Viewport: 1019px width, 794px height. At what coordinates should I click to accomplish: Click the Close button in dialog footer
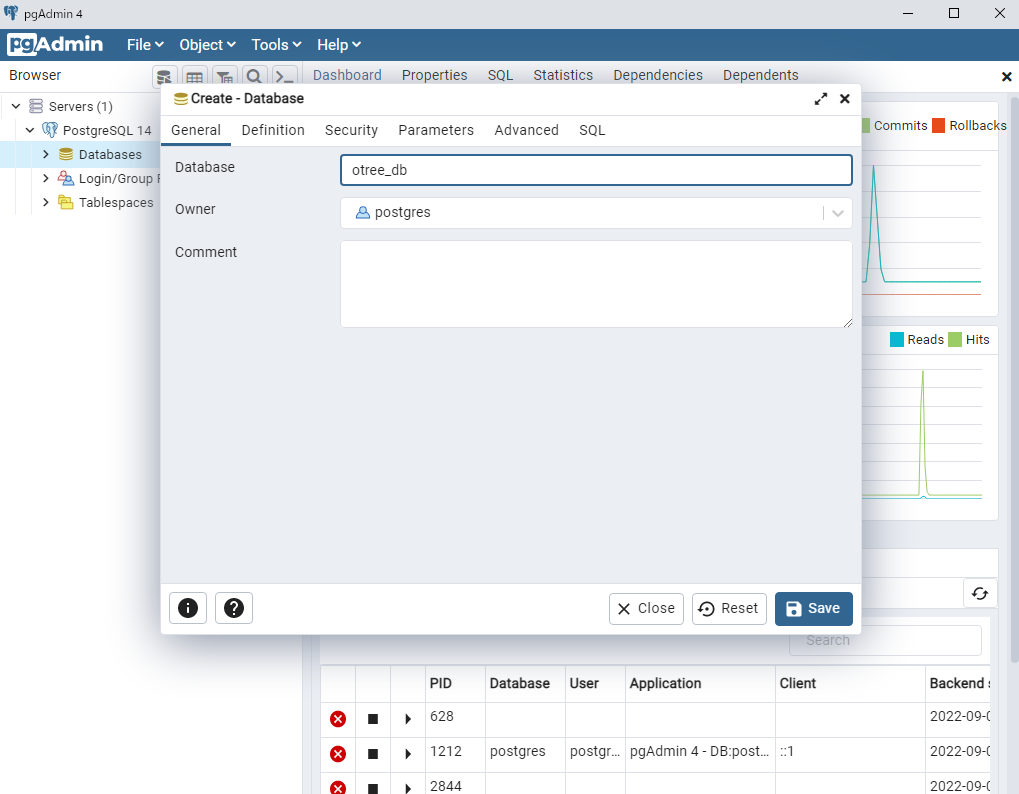coord(646,609)
